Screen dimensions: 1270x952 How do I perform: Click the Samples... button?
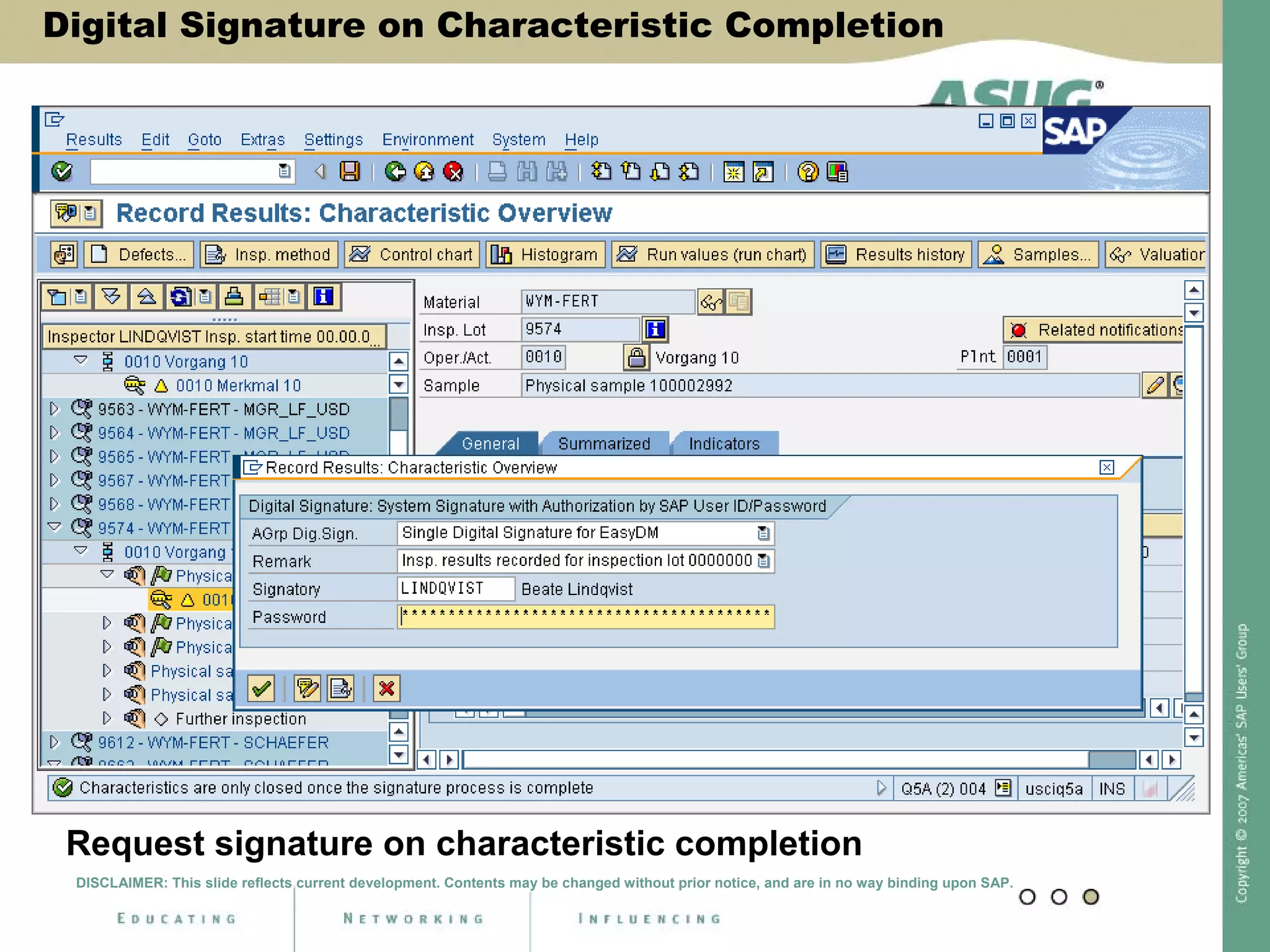point(1039,255)
